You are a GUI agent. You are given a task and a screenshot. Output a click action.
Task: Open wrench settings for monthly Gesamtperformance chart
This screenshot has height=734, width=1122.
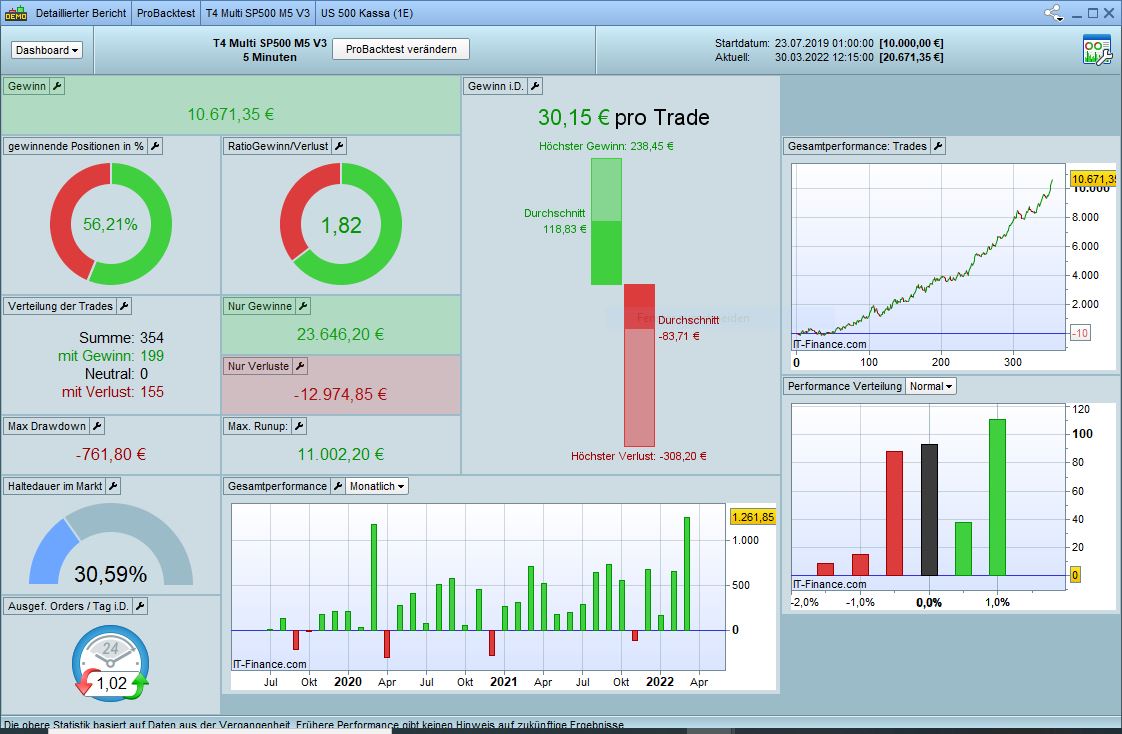pyautogui.click(x=338, y=486)
